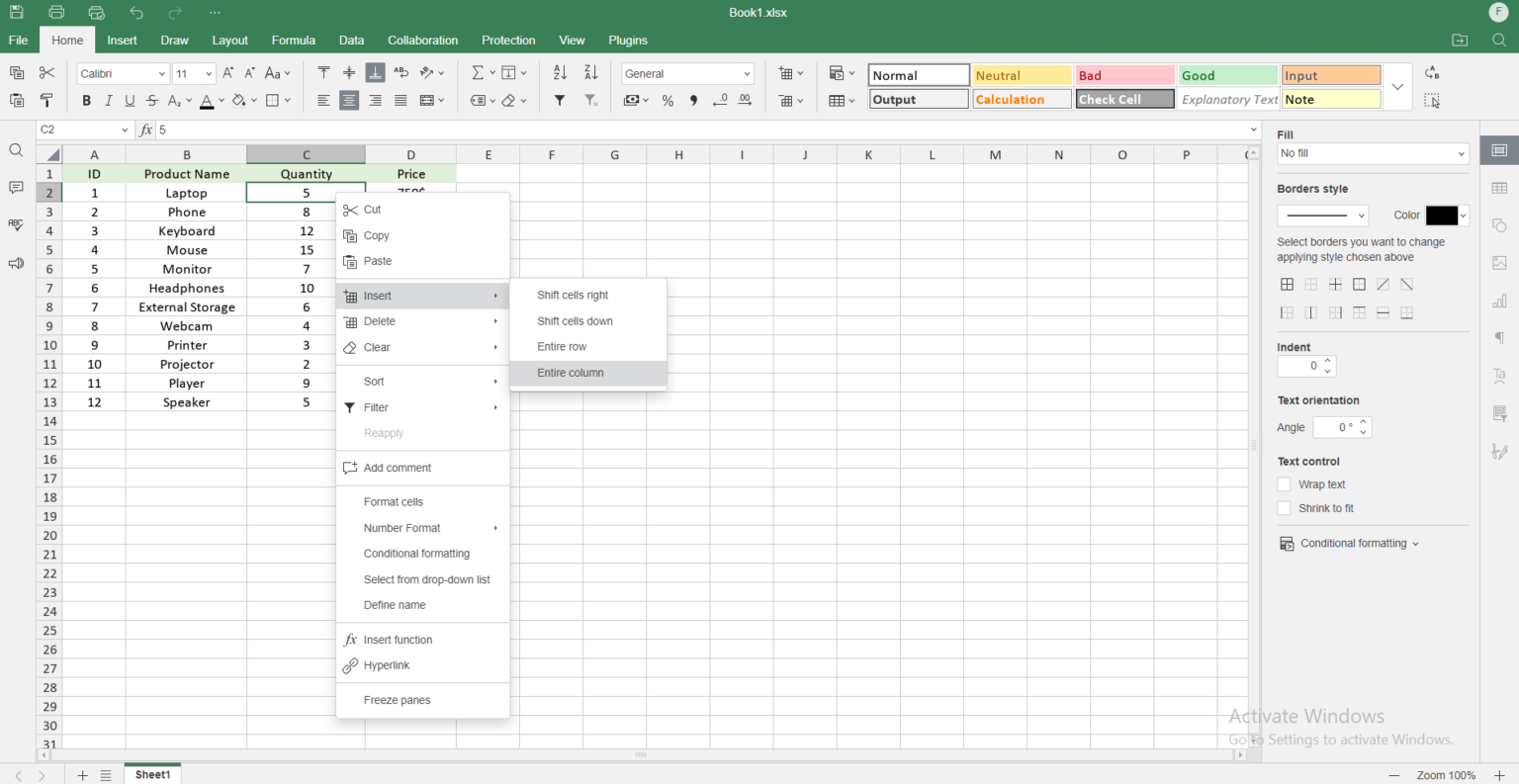The height and width of the screenshot is (784, 1519).
Task: Open the chart settings icon in right sidebar
Action: pyautogui.click(x=1499, y=301)
